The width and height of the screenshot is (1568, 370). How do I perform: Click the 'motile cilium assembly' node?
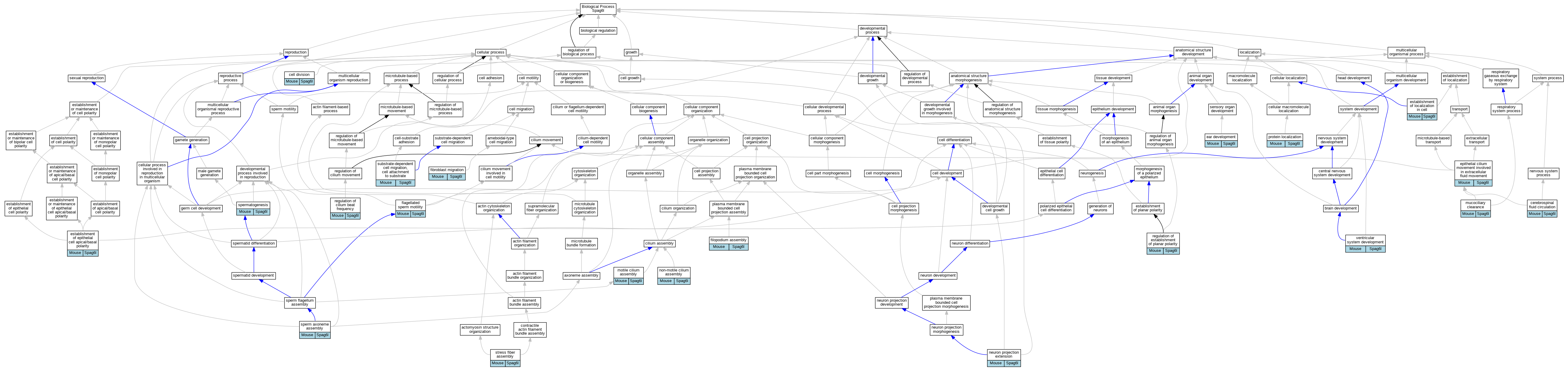[628, 276]
